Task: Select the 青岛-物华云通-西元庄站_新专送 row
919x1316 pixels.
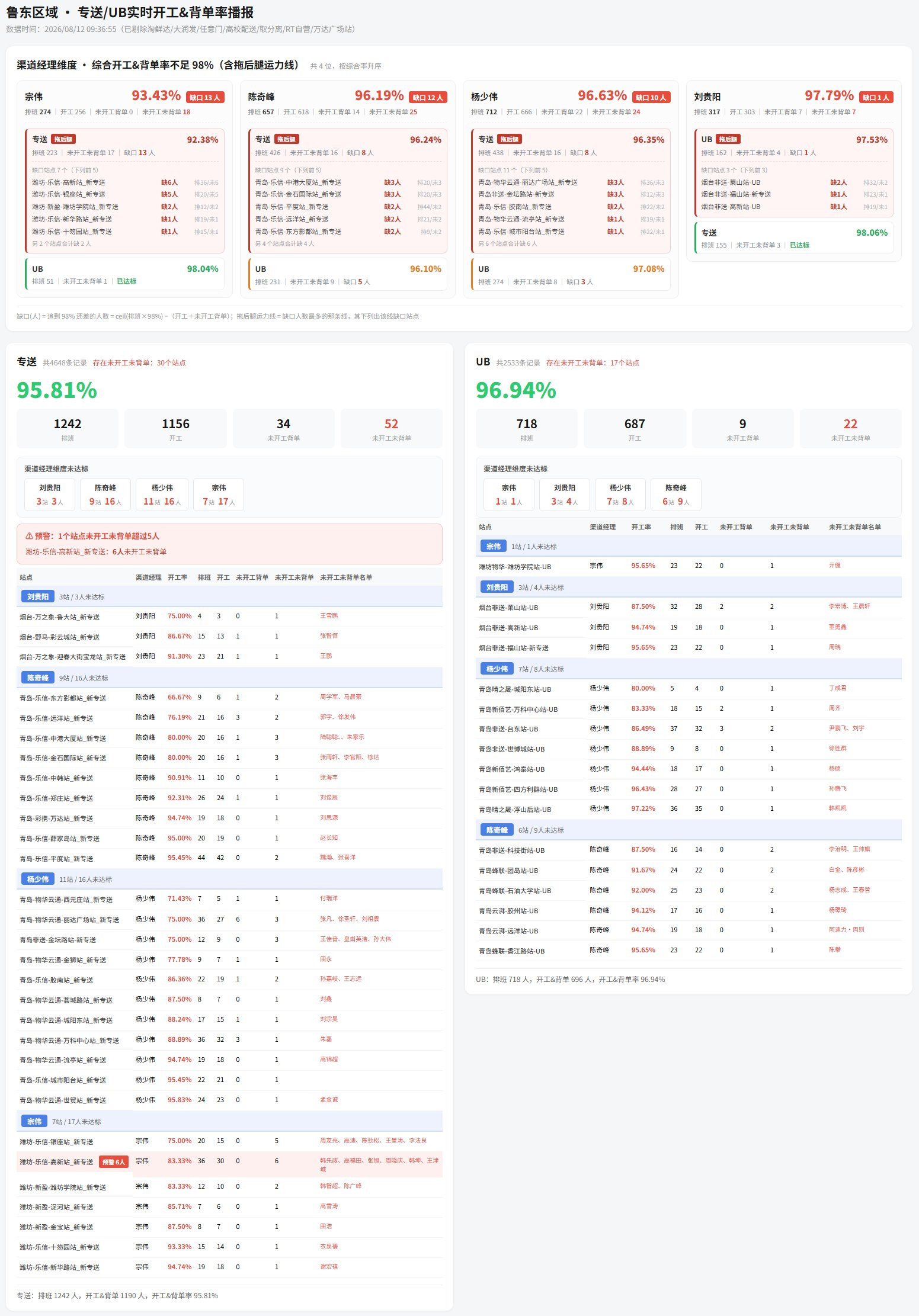Action: 230,899
